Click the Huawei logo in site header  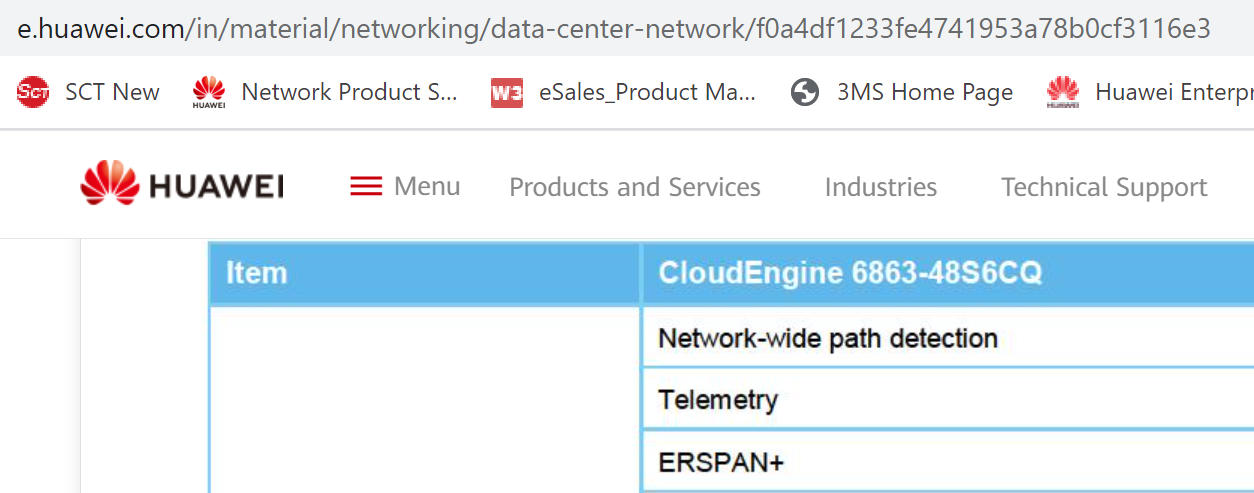point(182,186)
